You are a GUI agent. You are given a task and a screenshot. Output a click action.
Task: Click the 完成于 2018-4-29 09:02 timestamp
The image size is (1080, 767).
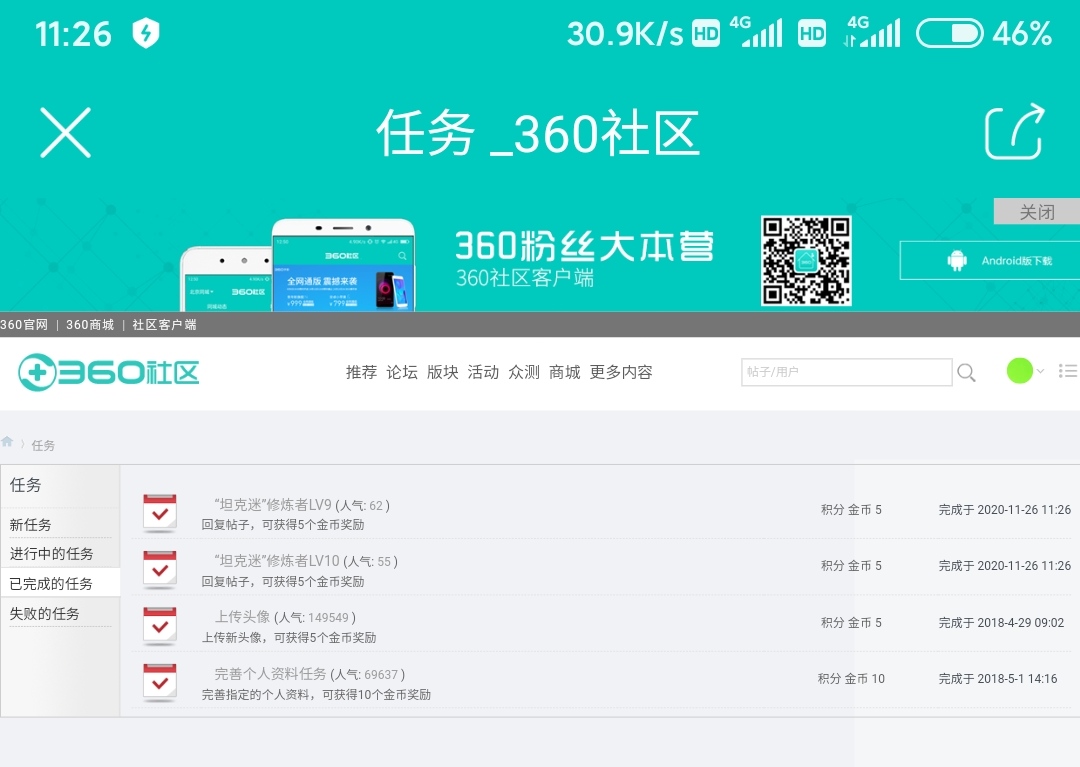click(1001, 622)
